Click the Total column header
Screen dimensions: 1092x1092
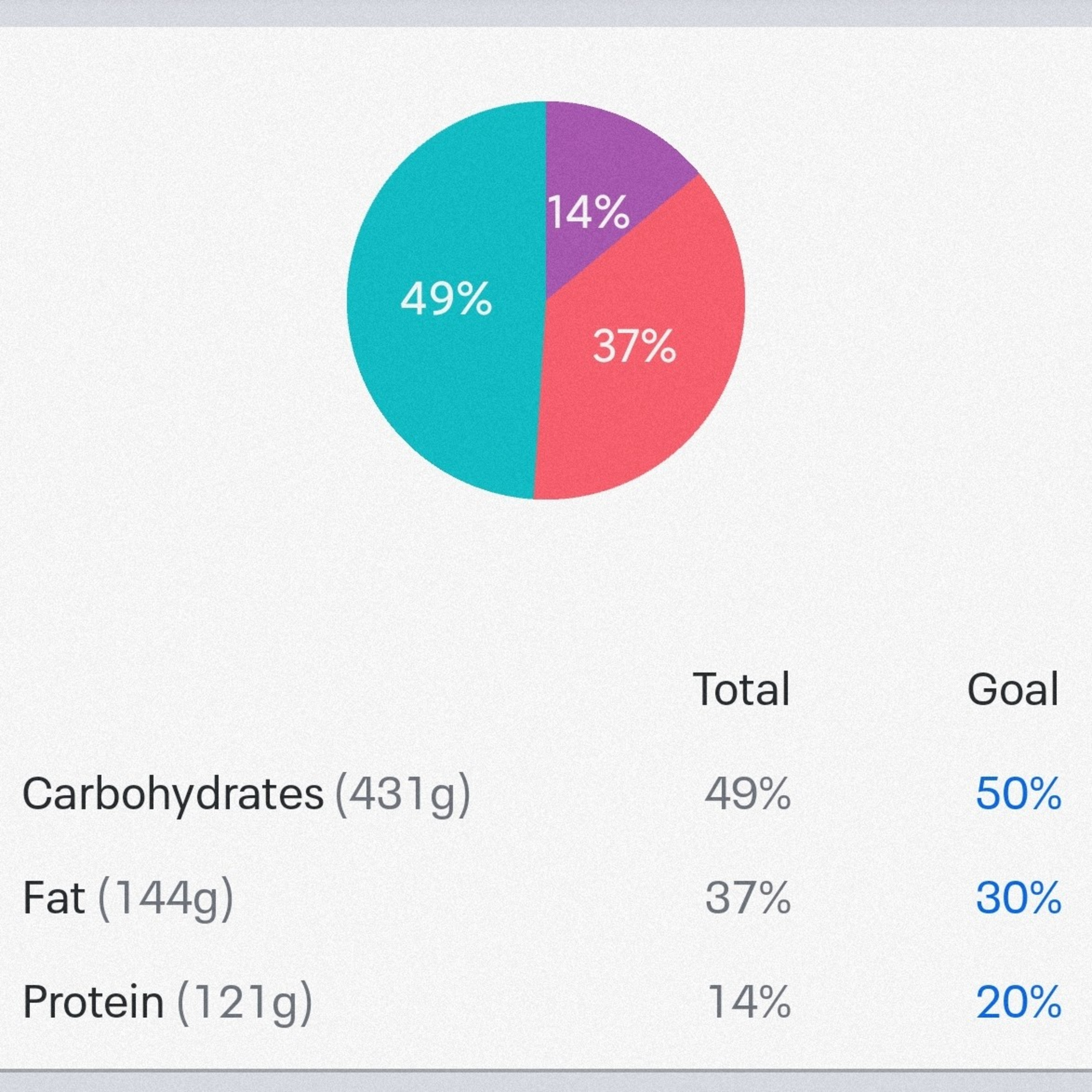pyautogui.click(x=741, y=689)
